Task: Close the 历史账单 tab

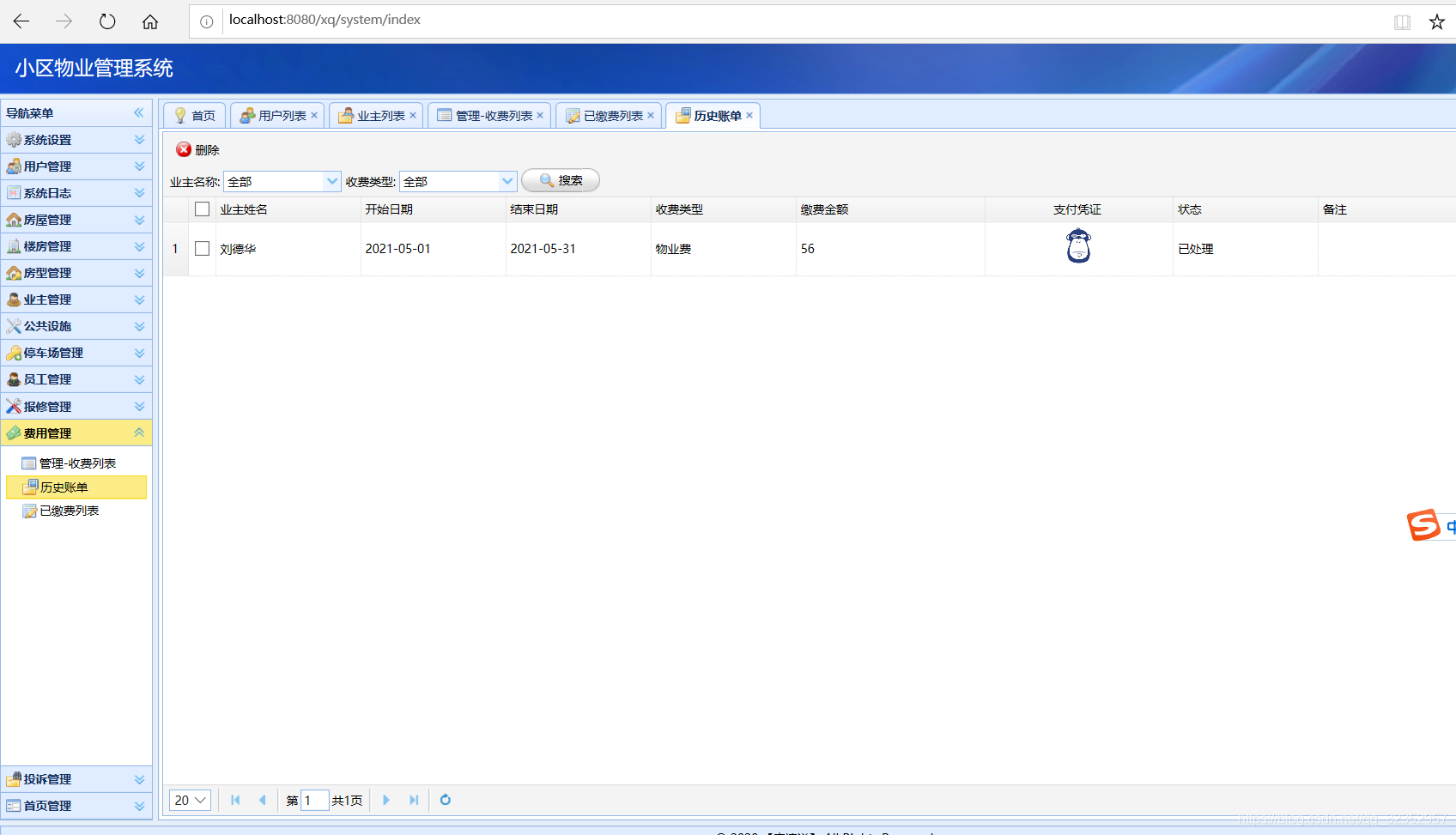Action: click(x=749, y=116)
